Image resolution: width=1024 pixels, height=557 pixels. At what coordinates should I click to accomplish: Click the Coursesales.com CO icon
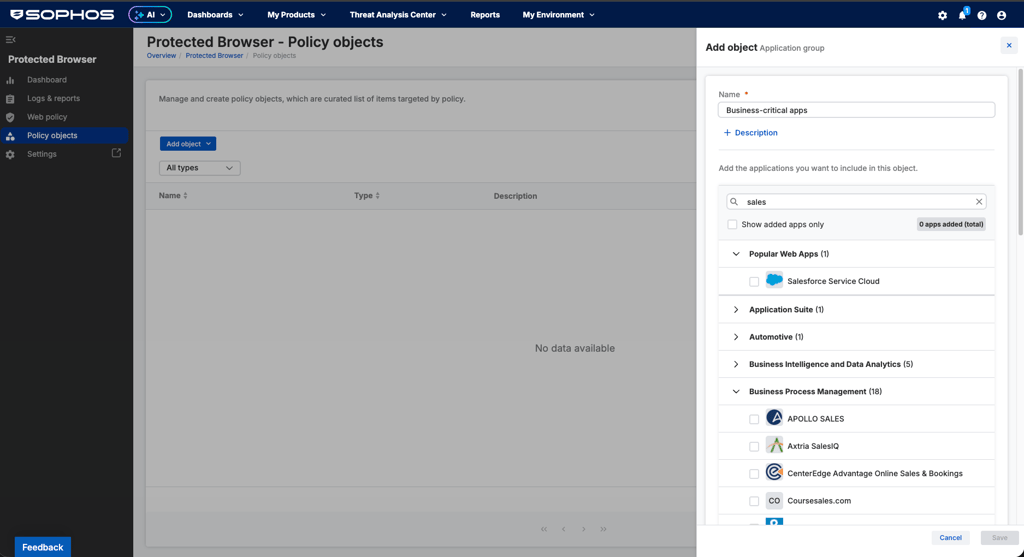tap(774, 500)
